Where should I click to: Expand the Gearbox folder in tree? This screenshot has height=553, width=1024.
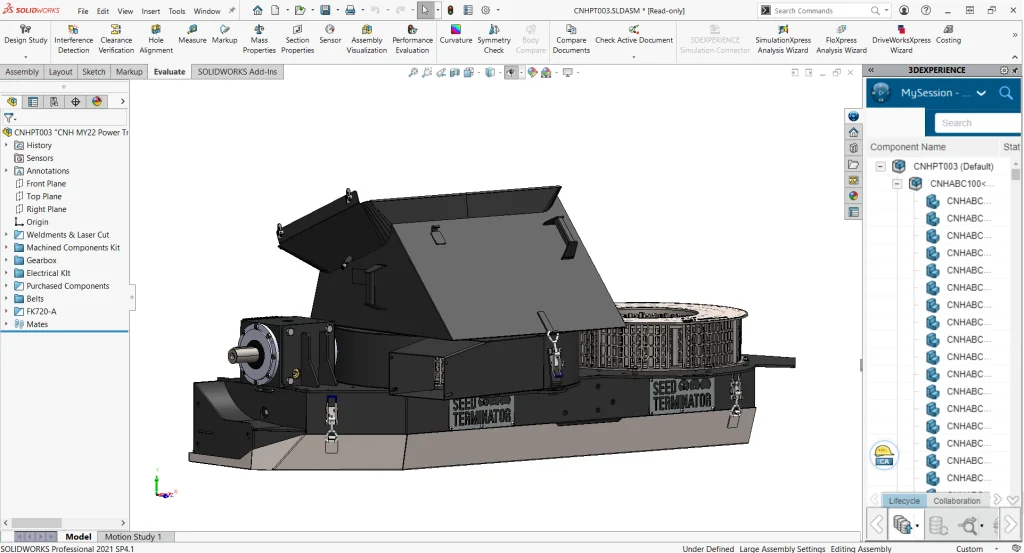click(7, 260)
